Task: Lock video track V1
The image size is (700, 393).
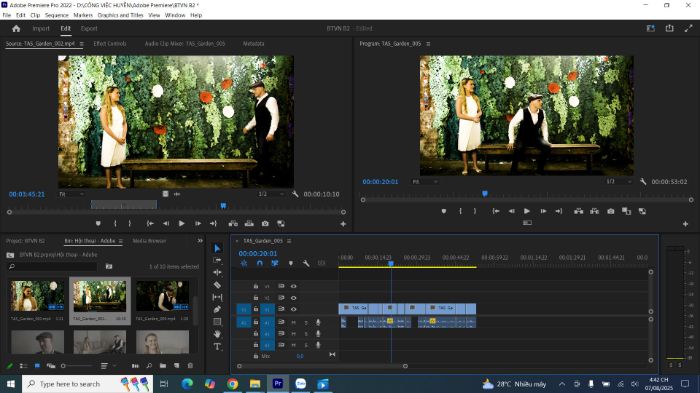Action: coord(256,309)
